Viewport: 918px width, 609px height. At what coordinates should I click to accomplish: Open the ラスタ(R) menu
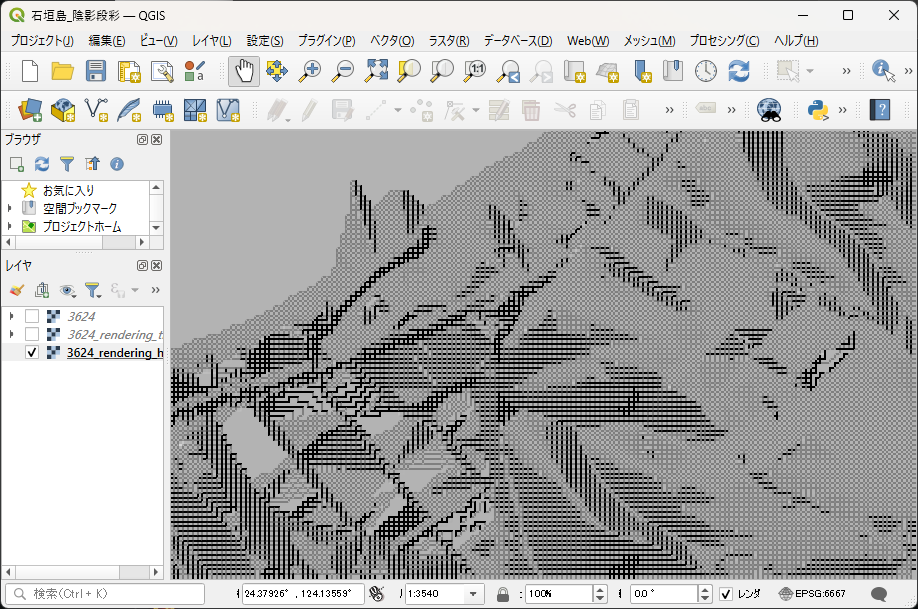(448, 41)
